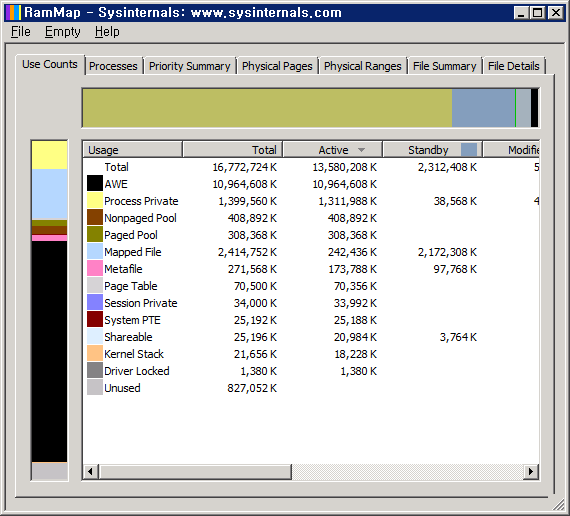
Task: Click the 2,312,408 K standby total
Action: coord(447,167)
